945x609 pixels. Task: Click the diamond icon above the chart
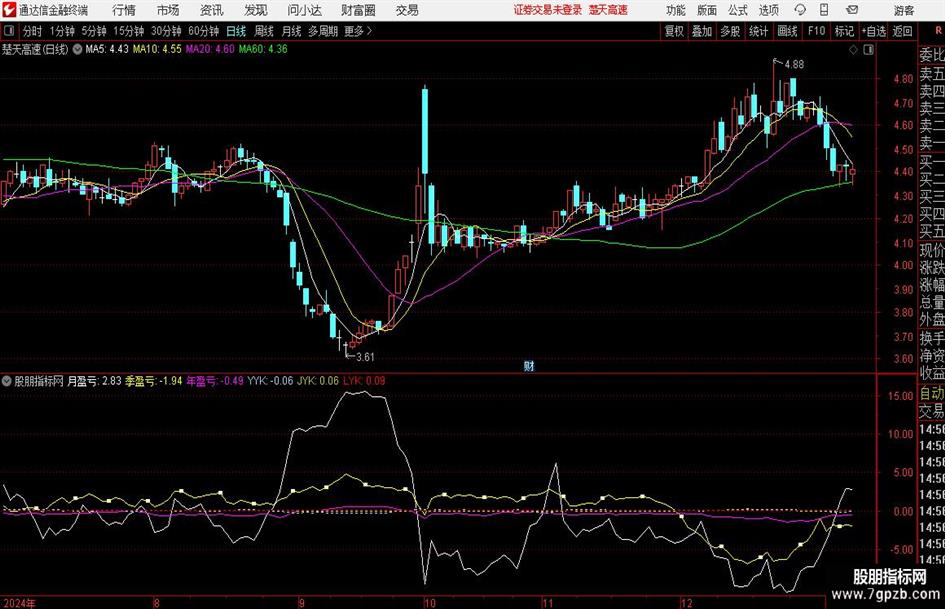point(853,50)
